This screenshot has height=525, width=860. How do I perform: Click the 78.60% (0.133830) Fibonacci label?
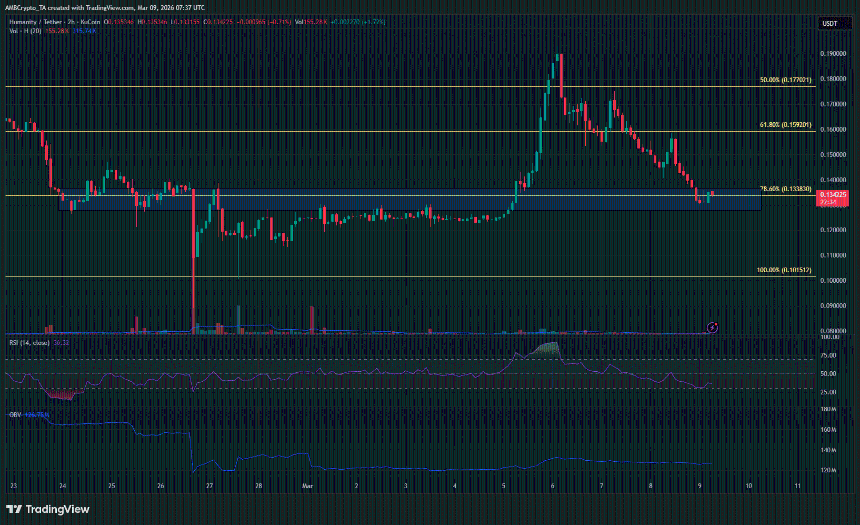[785, 189]
